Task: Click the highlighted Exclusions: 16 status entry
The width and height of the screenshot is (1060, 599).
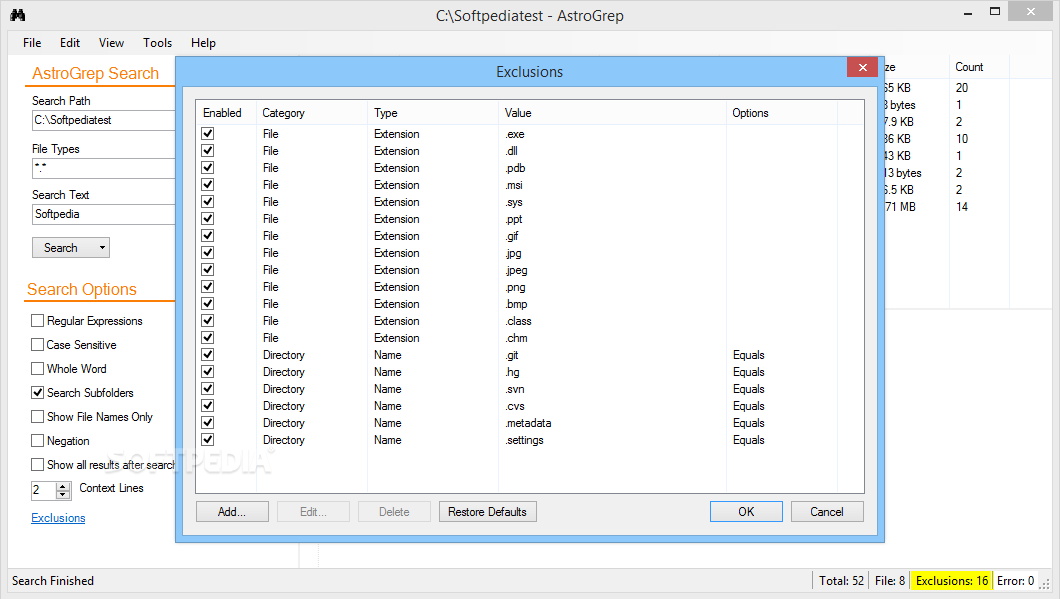Action: click(951, 581)
